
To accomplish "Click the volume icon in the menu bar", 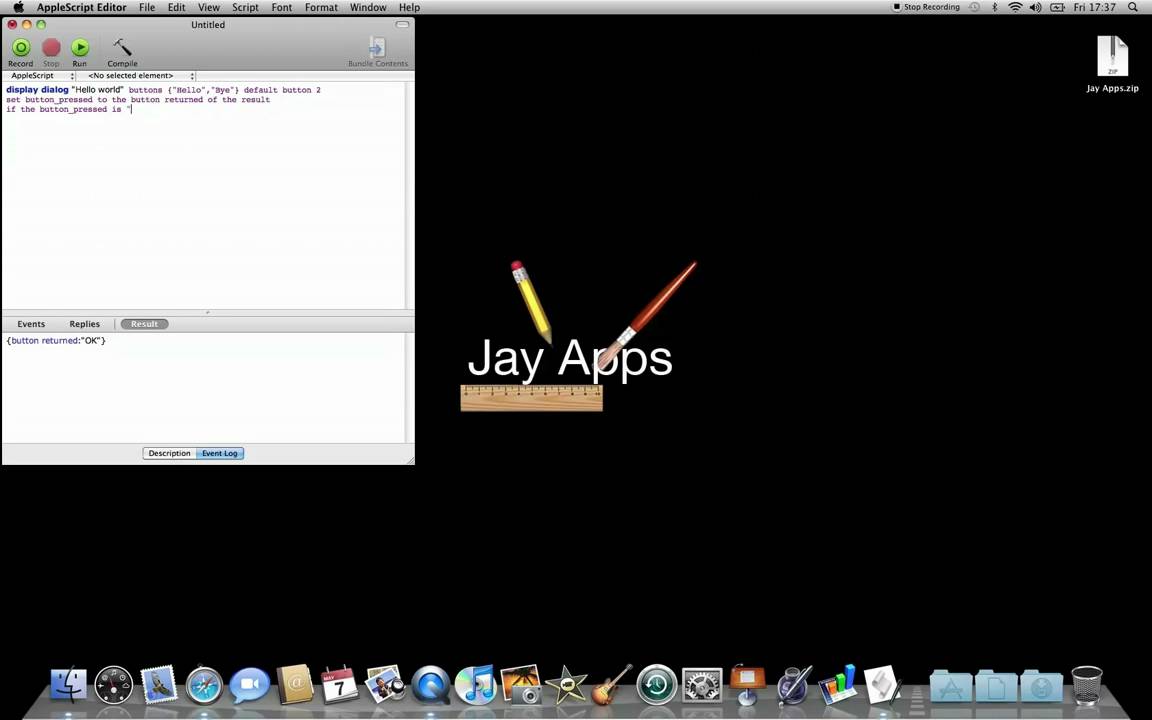I will [x=1035, y=7].
